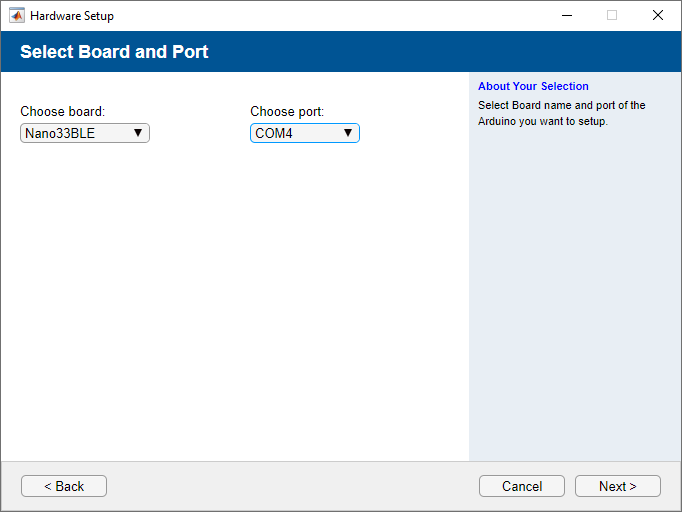Click the MATLAB logo in the title bar
682x512 pixels.
tap(17, 16)
